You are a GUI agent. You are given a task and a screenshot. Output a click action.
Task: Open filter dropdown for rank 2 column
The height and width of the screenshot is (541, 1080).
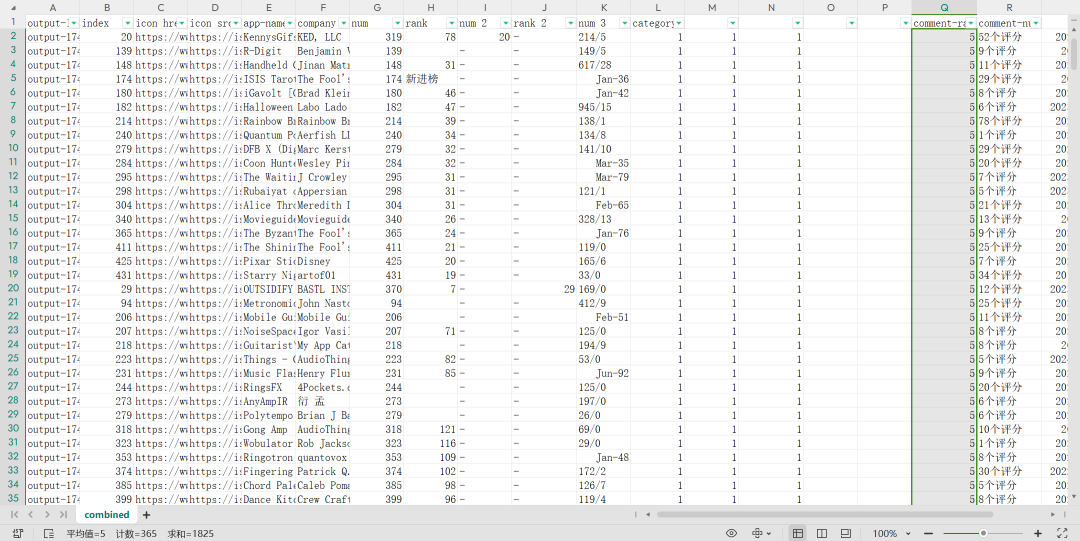pos(570,23)
